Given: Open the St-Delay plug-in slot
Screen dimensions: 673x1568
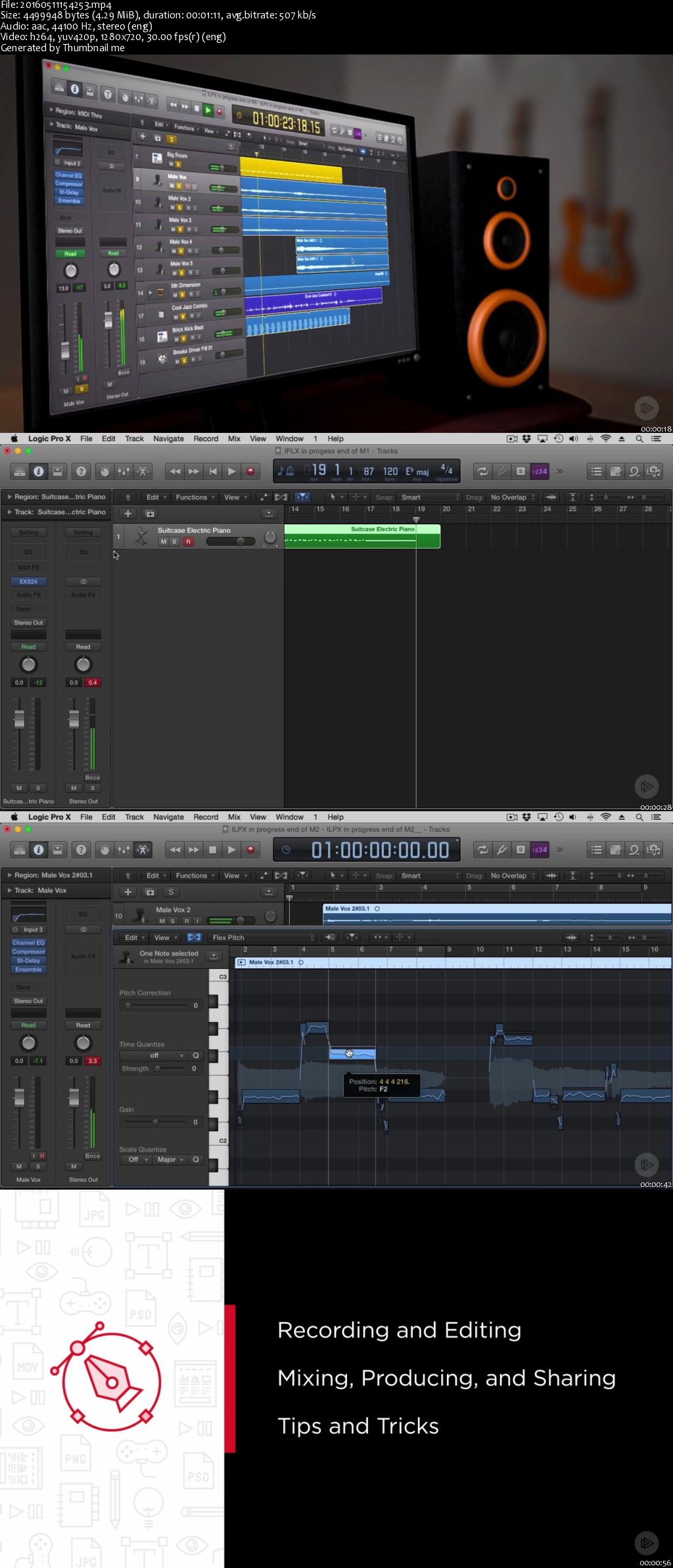Looking at the screenshot, I should pos(28,960).
